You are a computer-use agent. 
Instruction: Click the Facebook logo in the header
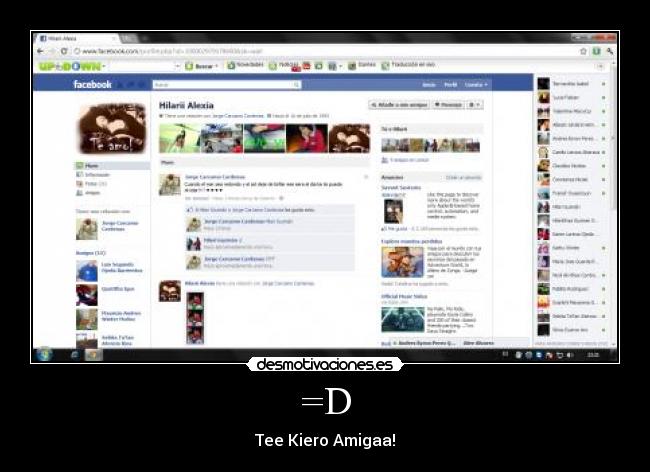tap(92, 85)
